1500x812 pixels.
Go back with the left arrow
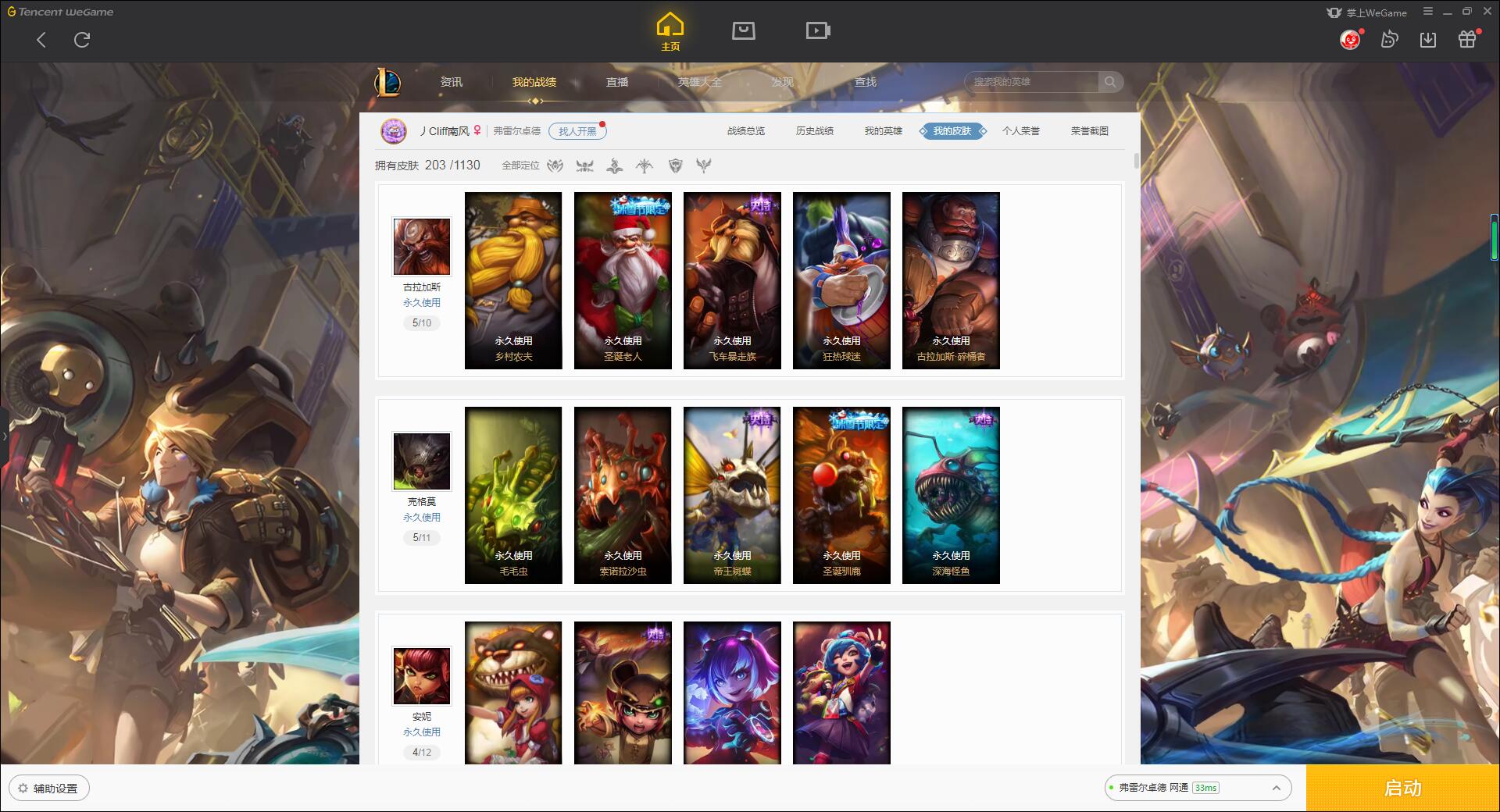tap(41, 40)
